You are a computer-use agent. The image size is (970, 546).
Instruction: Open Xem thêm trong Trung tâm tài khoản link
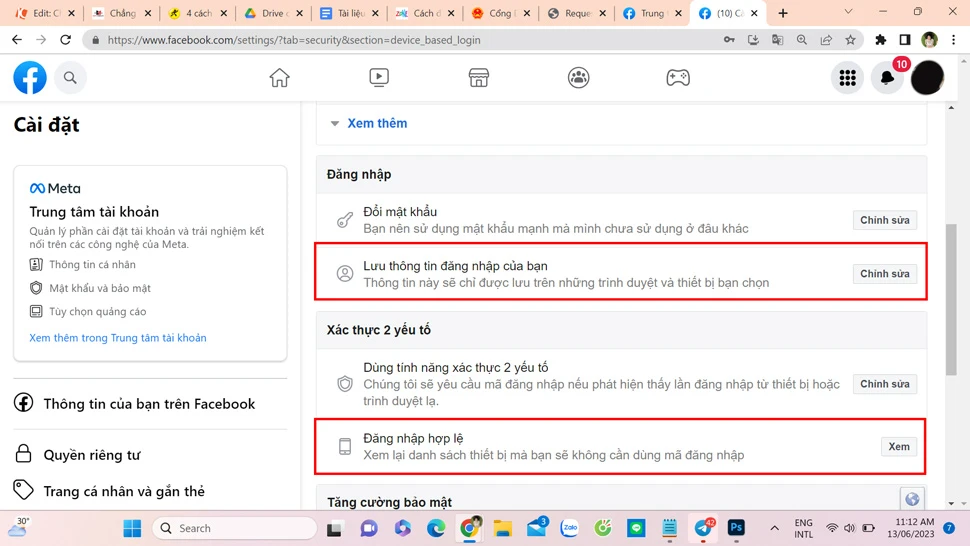click(x=118, y=338)
